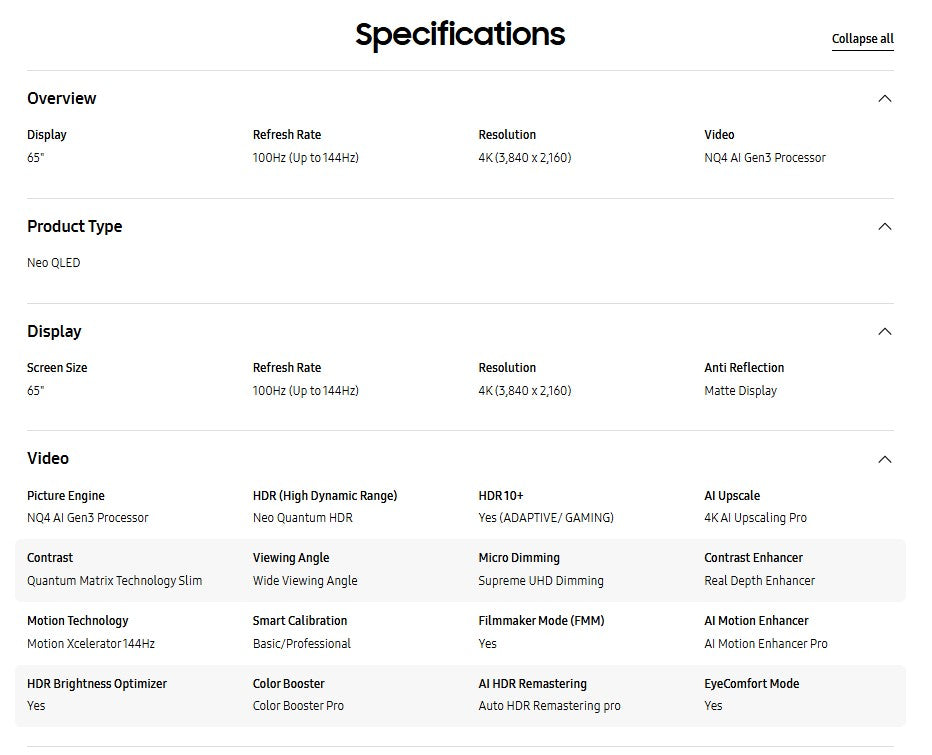Collapse the Display section using its chevron
The width and height of the screenshot is (932, 755).
point(884,331)
